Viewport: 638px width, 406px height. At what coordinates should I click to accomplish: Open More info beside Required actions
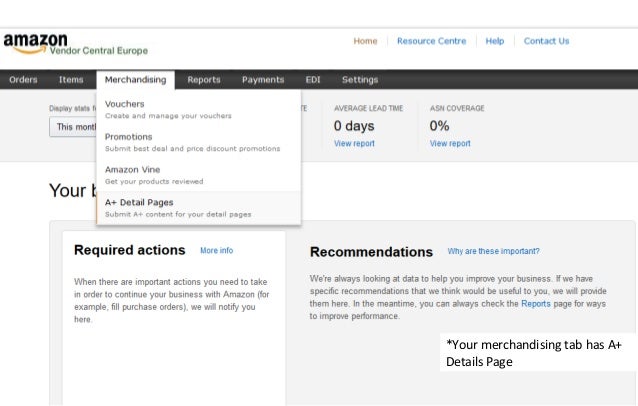(216, 251)
